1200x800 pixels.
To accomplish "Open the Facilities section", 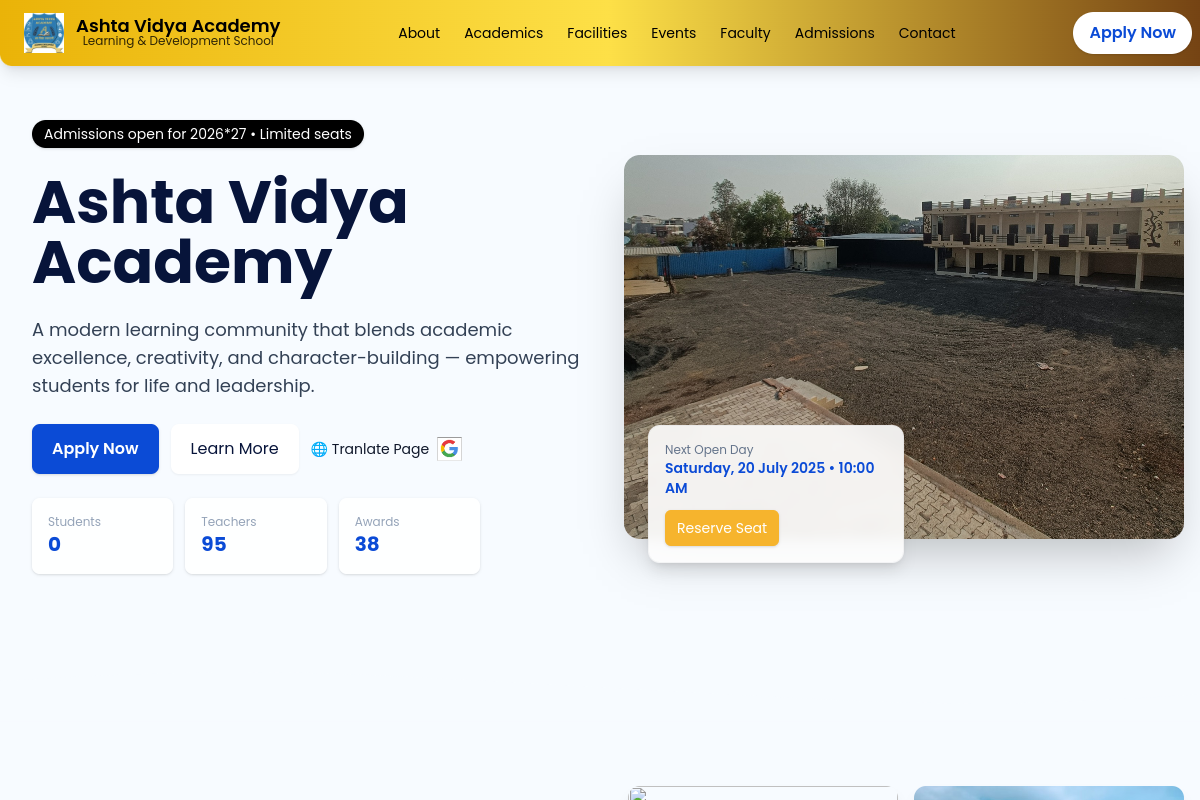I will point(597,33).
